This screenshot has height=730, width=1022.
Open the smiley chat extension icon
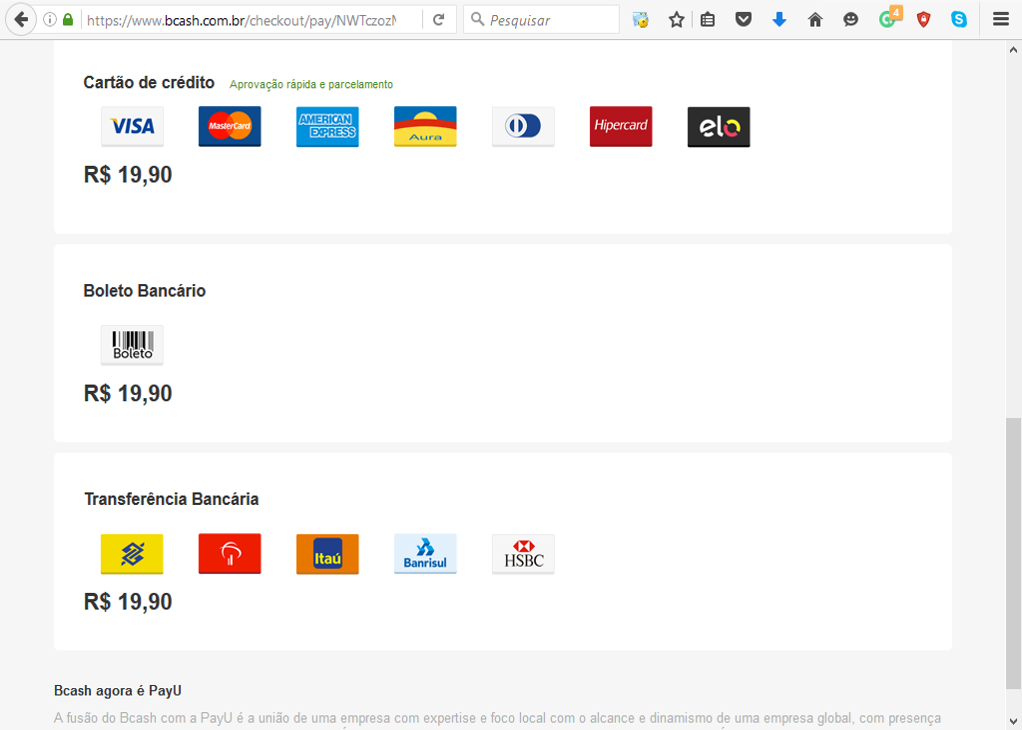(x=851, y=20)
